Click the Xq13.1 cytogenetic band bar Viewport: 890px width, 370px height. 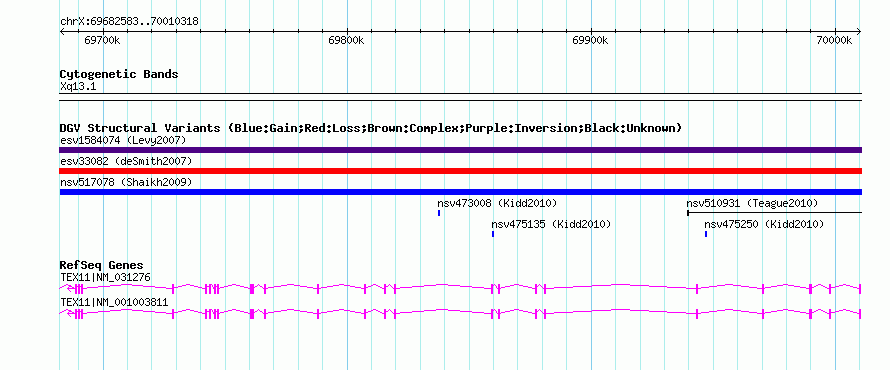[x=460, y=97]
